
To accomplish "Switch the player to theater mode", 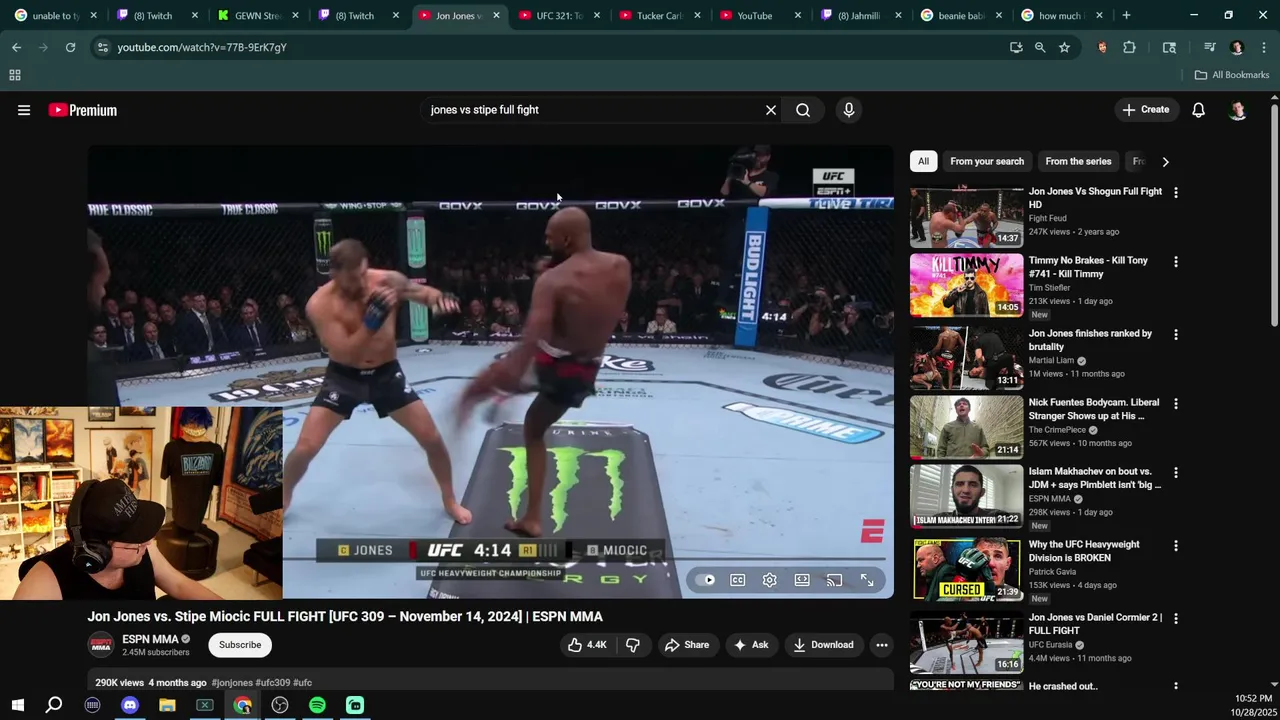I will (802, 580).
